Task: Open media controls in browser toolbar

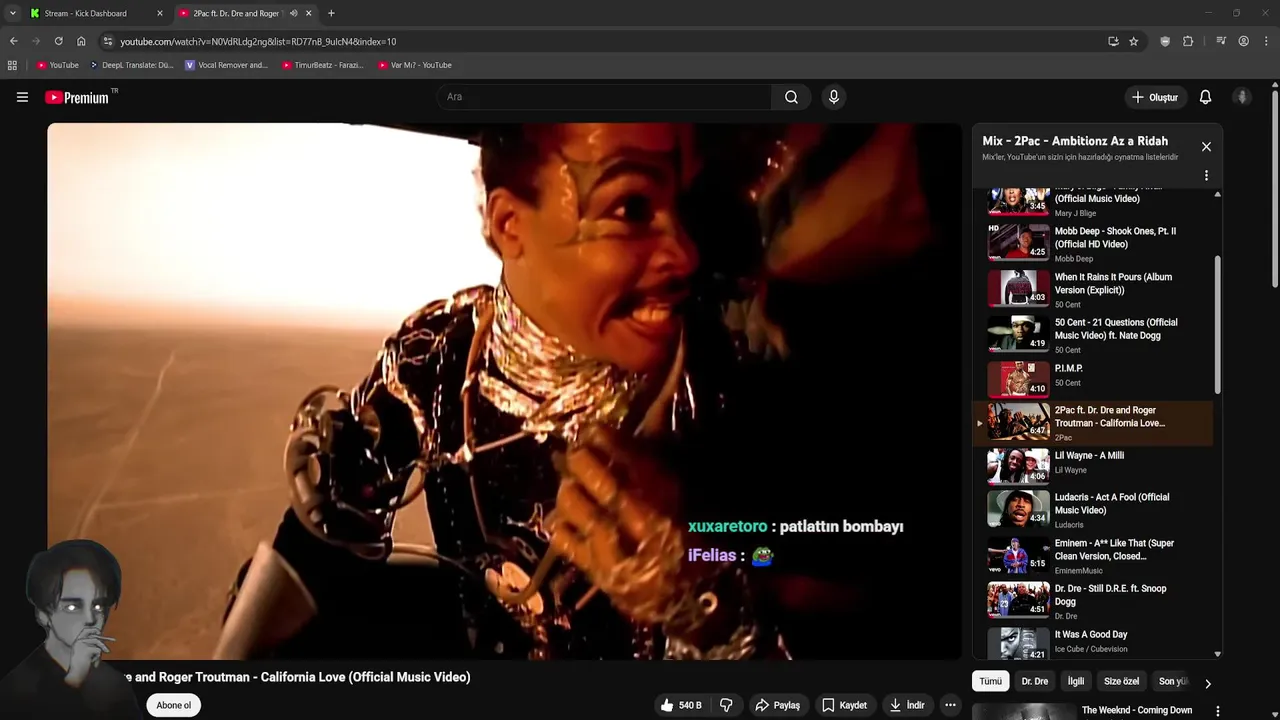Action: (x=1221, y=41)
